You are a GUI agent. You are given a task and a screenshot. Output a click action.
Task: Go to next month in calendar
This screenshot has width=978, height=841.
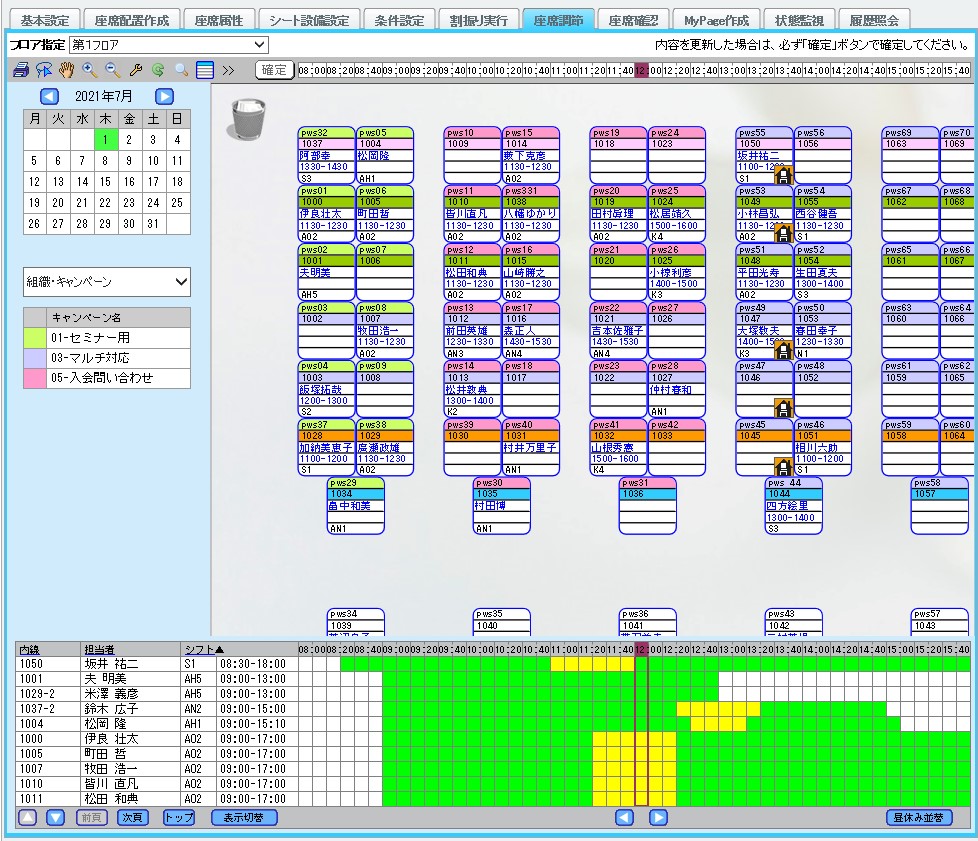164,97
